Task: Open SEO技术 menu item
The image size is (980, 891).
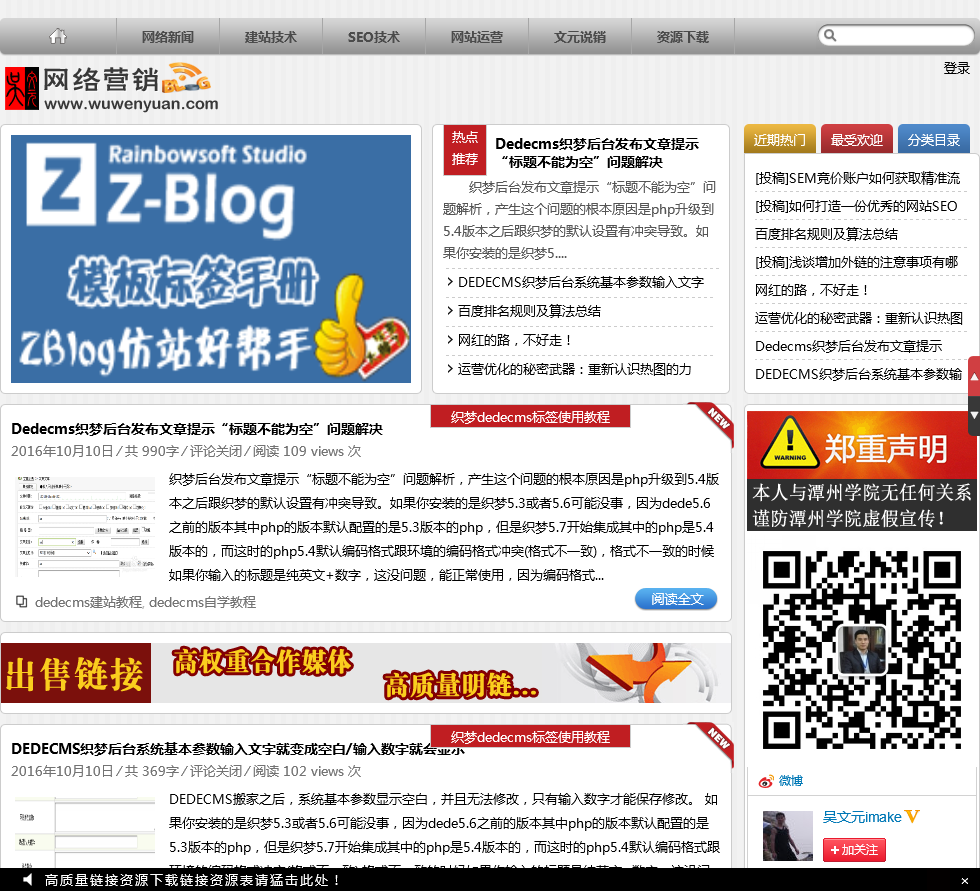Action: pyautogui.click(x=374, y=37)
